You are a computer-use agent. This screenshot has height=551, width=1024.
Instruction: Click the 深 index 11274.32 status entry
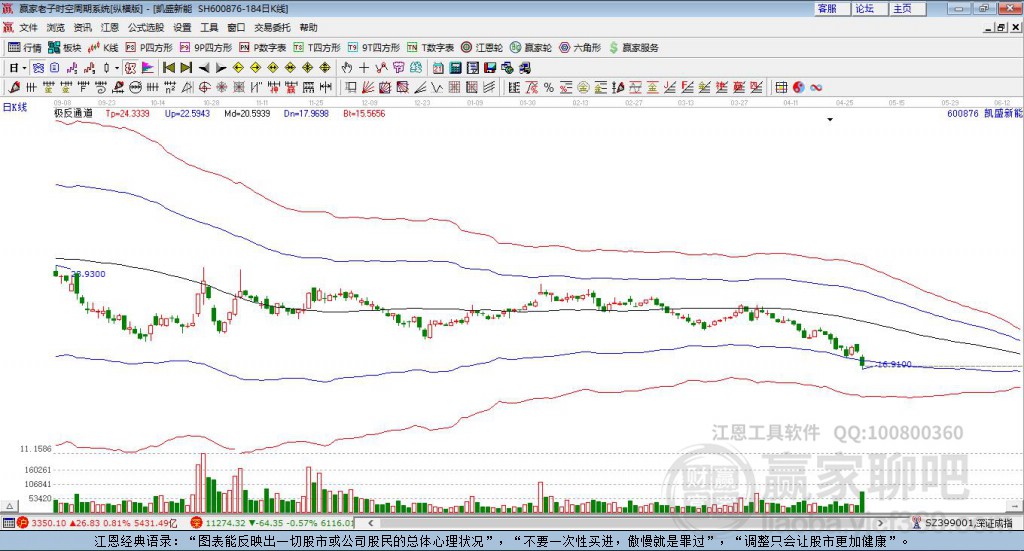pyautogui.click(x=272, y=523)
